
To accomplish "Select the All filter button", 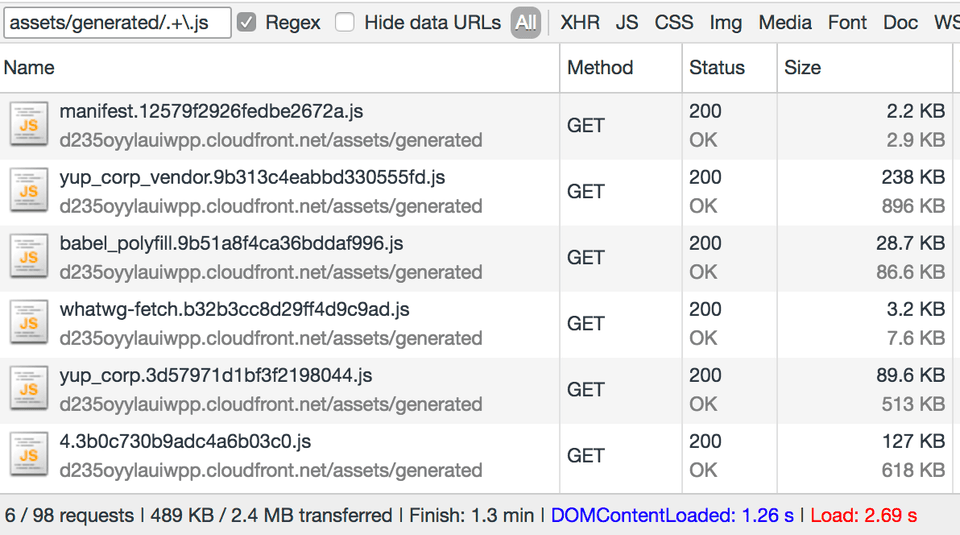I will pos(525,23).
